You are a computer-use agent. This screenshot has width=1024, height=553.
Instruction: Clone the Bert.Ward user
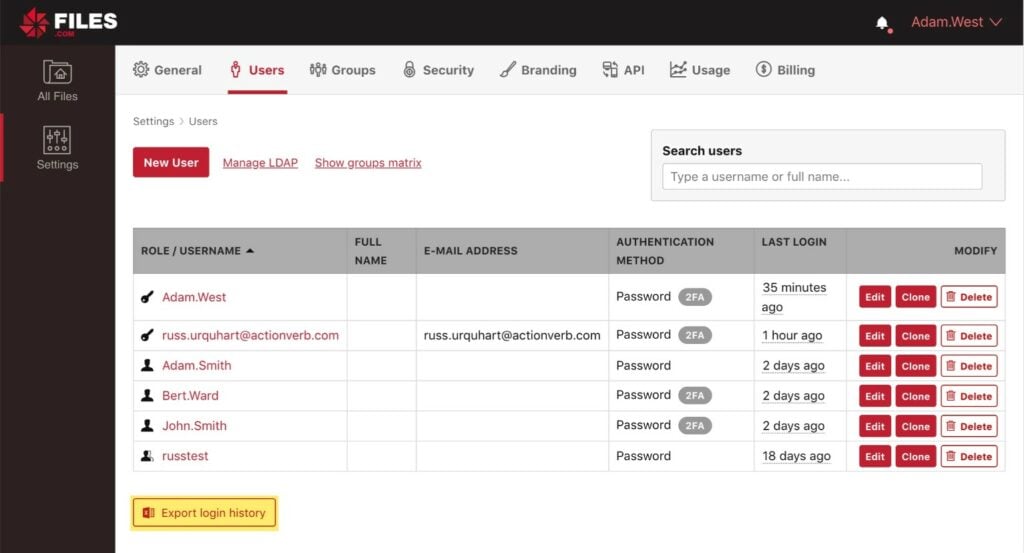916,396
